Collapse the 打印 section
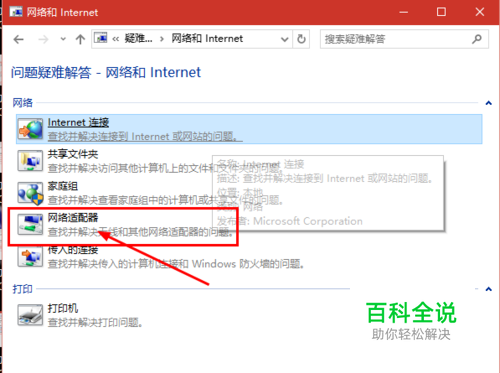 pos(488,289)
